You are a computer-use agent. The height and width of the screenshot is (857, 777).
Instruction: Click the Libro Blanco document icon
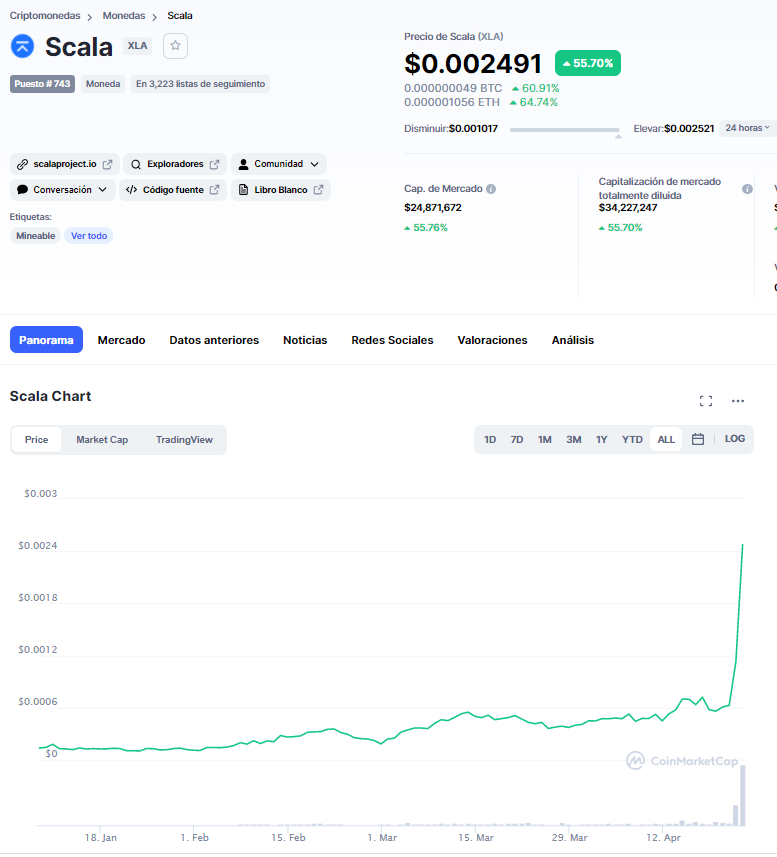click(244, 190)
